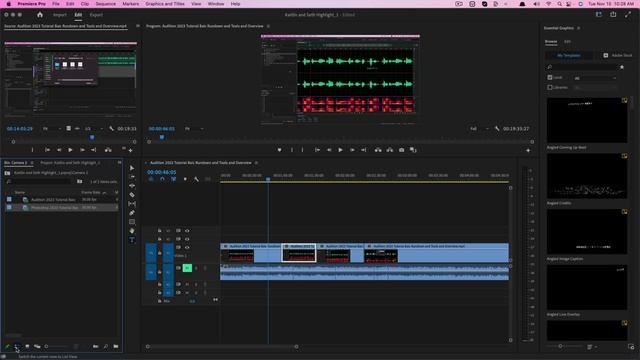Toggle snap in timeline
The image size is (640, 360).
(162, 179)
